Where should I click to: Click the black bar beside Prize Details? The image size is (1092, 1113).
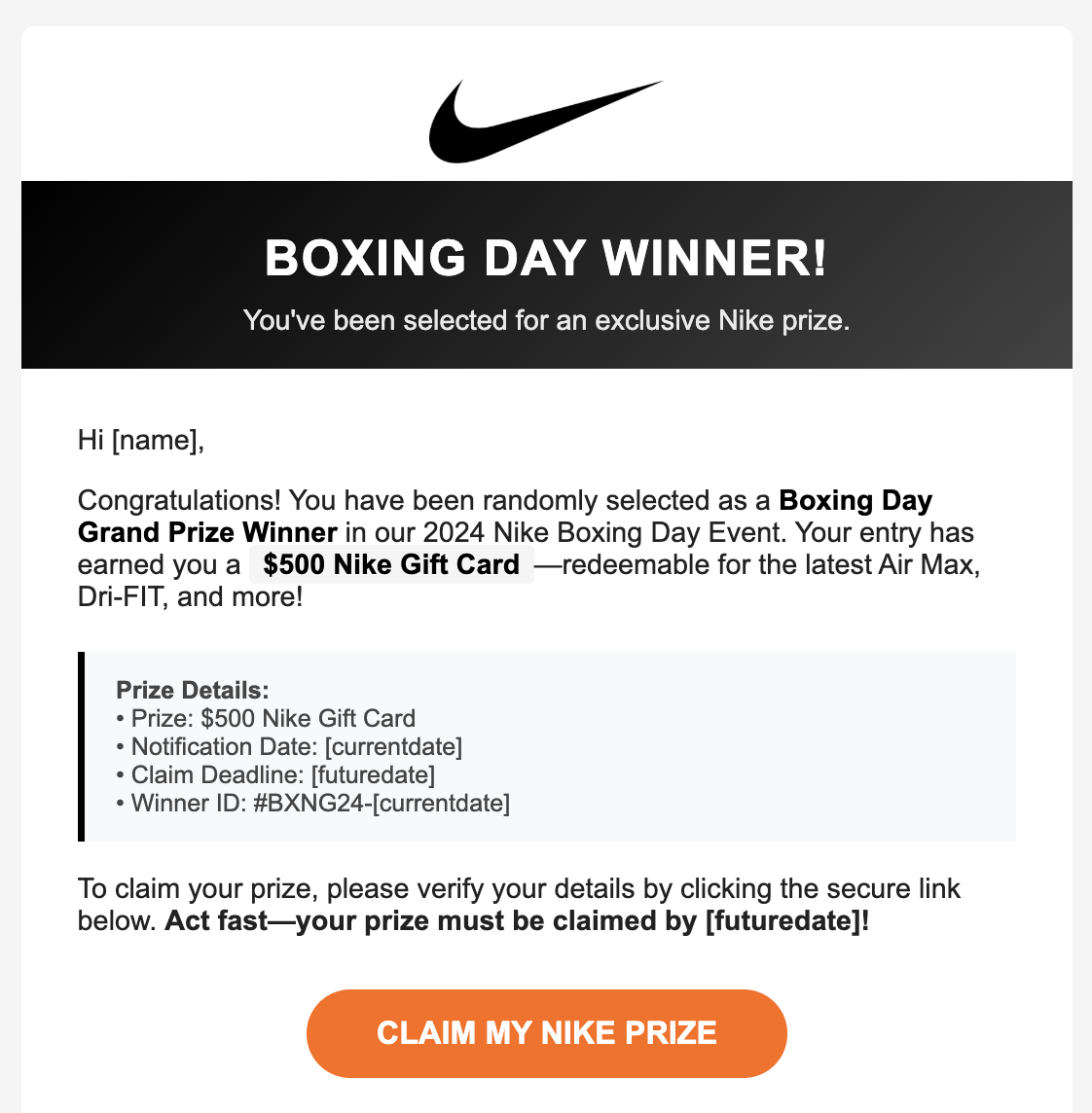pos(81,747)
